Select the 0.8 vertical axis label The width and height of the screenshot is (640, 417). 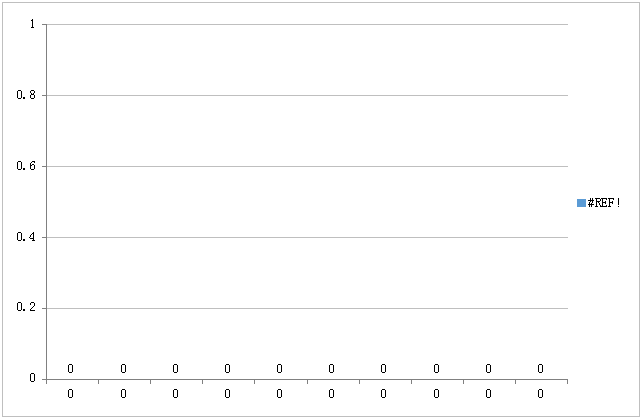(x=26, y=95)
